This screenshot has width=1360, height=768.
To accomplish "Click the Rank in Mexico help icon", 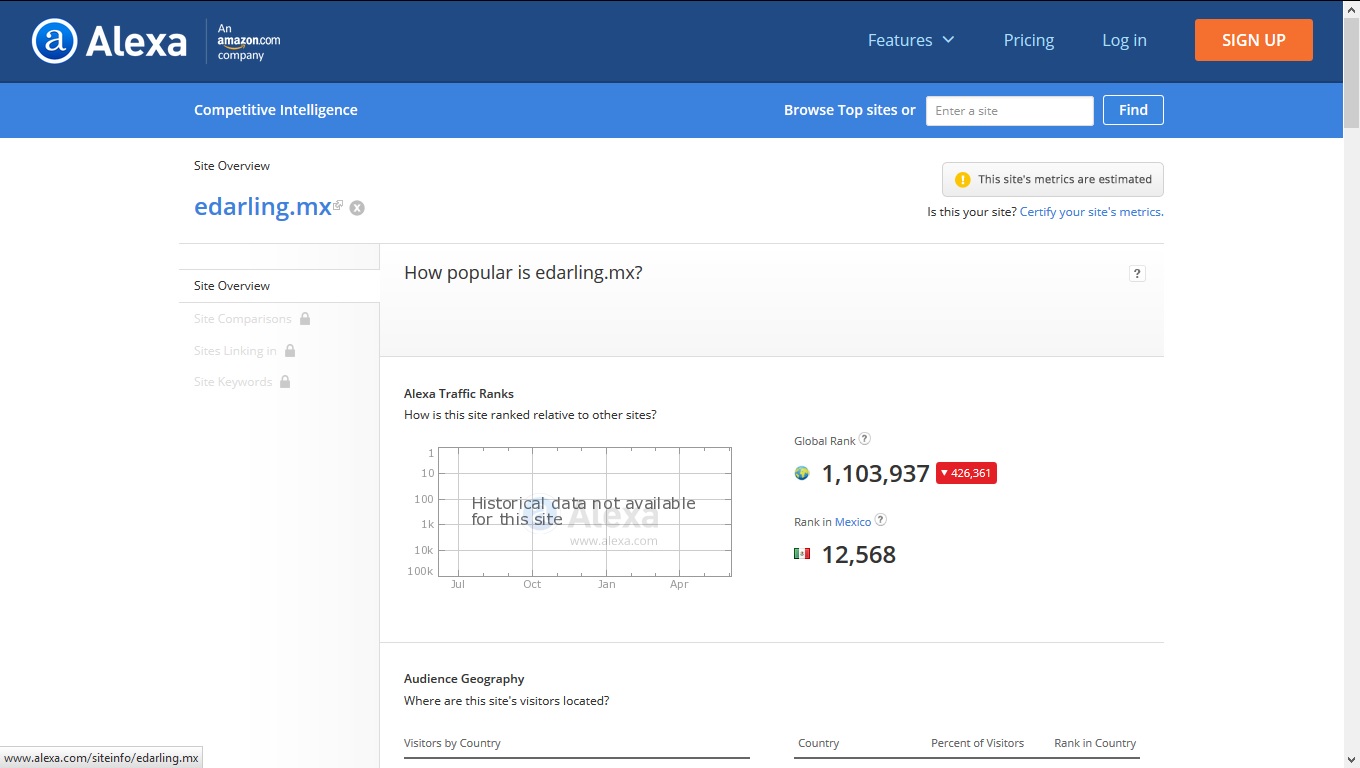I will click(x=881, y=520).
